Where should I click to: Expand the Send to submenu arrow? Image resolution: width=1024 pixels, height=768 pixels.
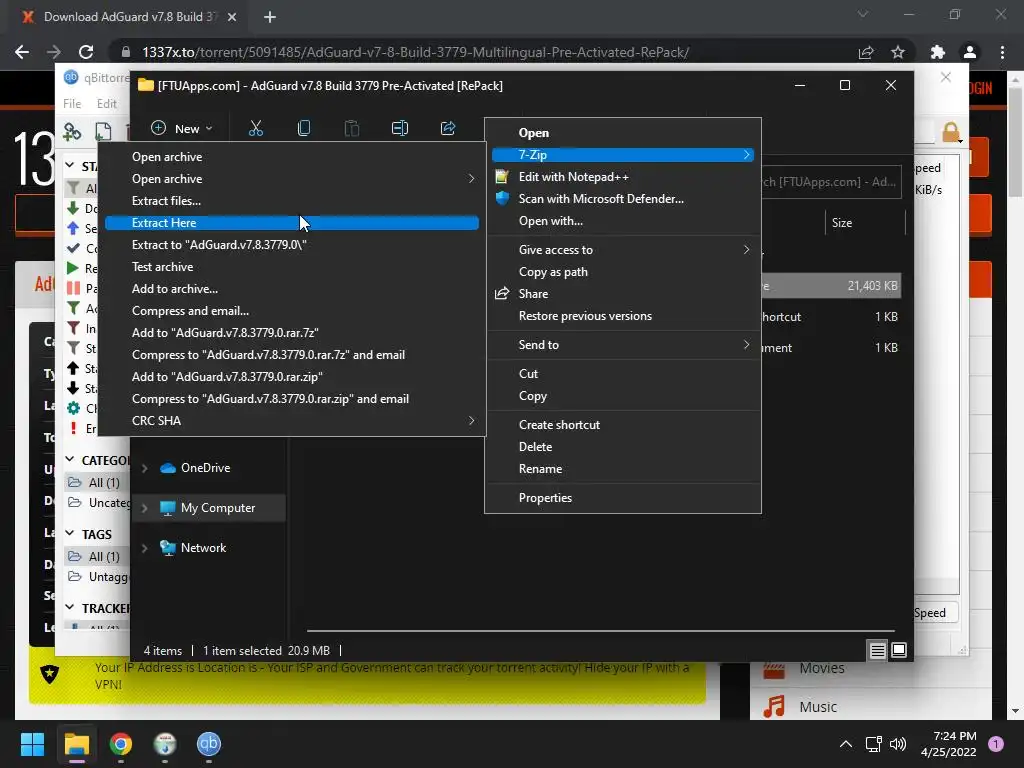[746, 344]
